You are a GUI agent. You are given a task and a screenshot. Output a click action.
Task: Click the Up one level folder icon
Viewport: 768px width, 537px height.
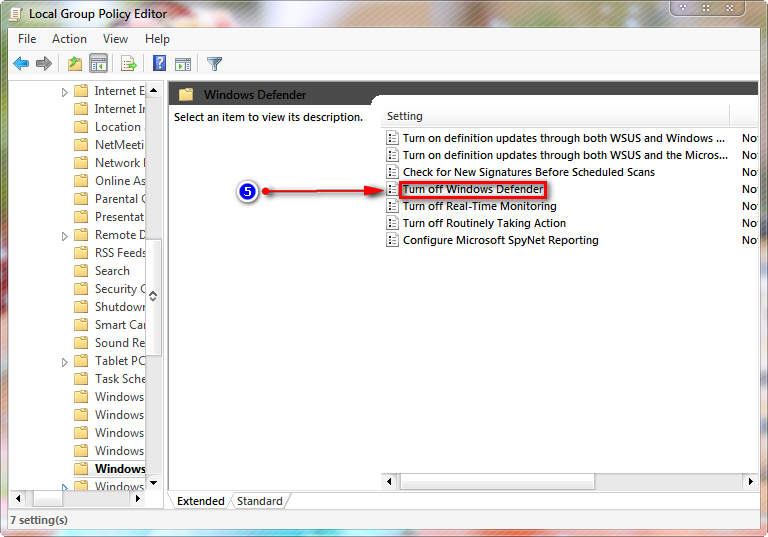click(74, 64)
